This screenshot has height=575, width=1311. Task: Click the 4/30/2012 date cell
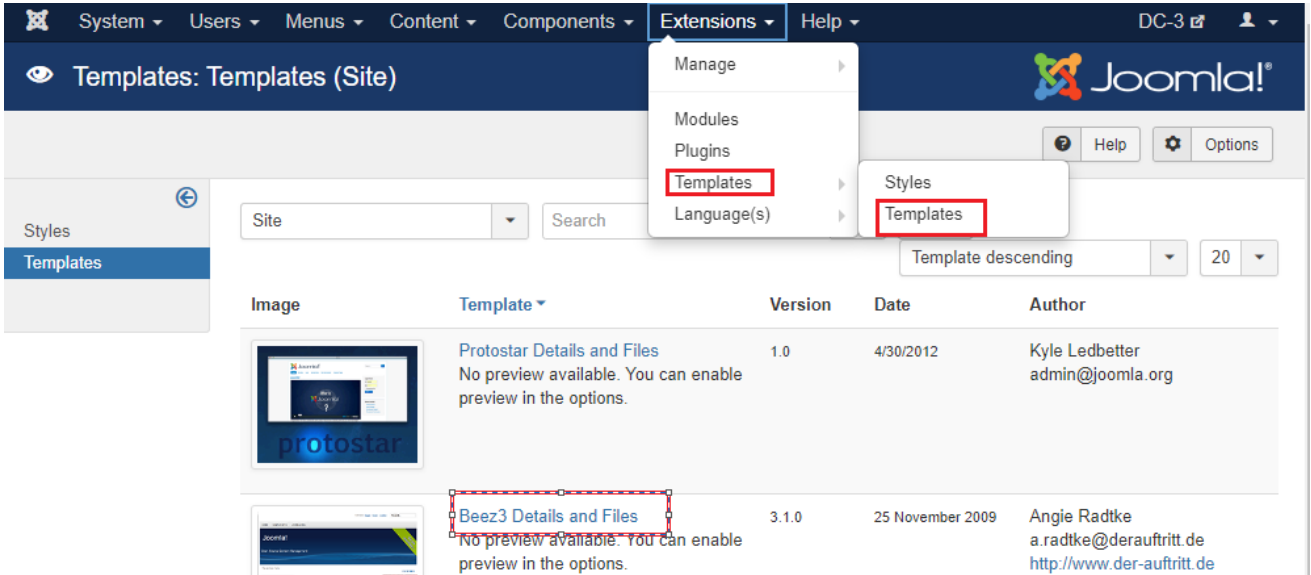point(906,352)
